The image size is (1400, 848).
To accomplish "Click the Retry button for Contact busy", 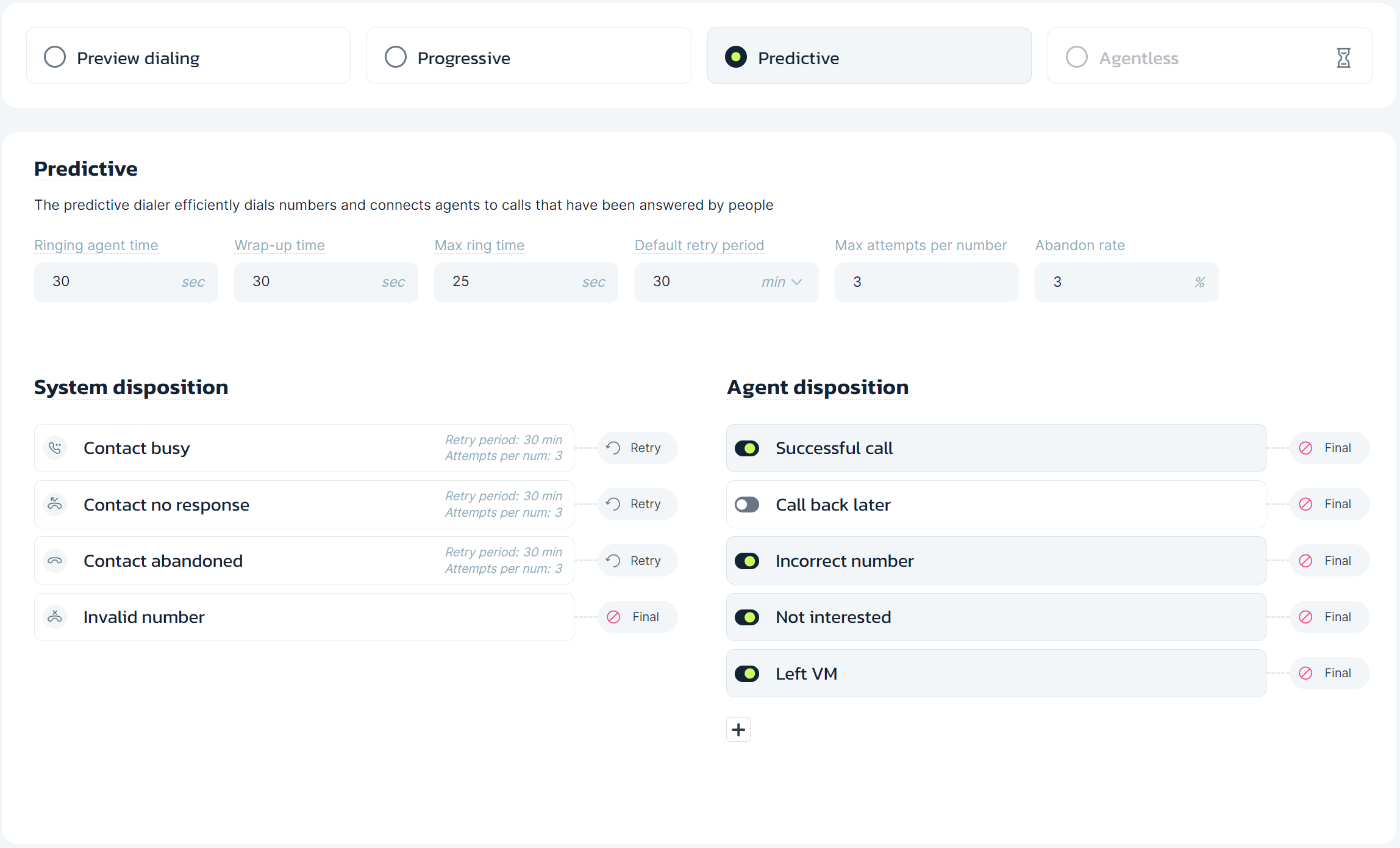I will 634,447.
